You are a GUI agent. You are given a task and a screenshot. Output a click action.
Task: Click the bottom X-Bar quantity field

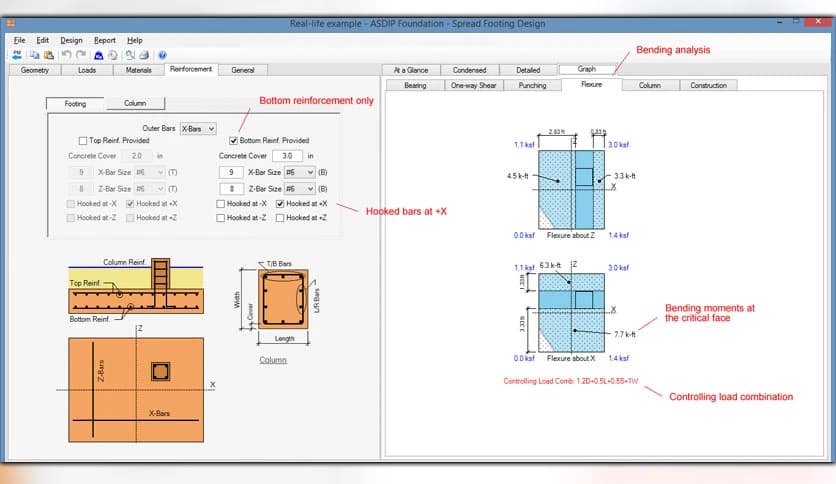pyautogui.click(x=231, y=172)
